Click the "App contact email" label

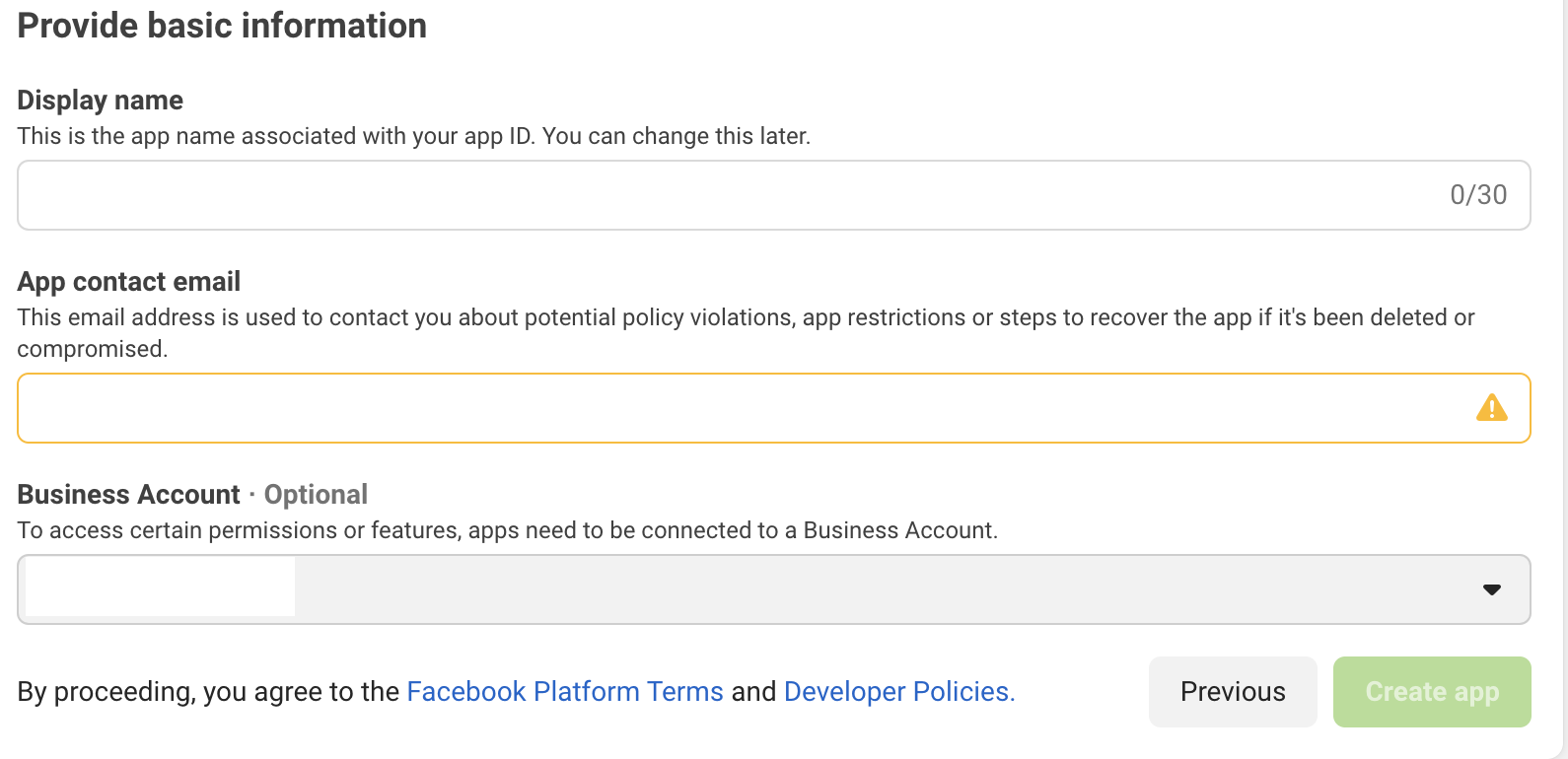tap(129, 282)
